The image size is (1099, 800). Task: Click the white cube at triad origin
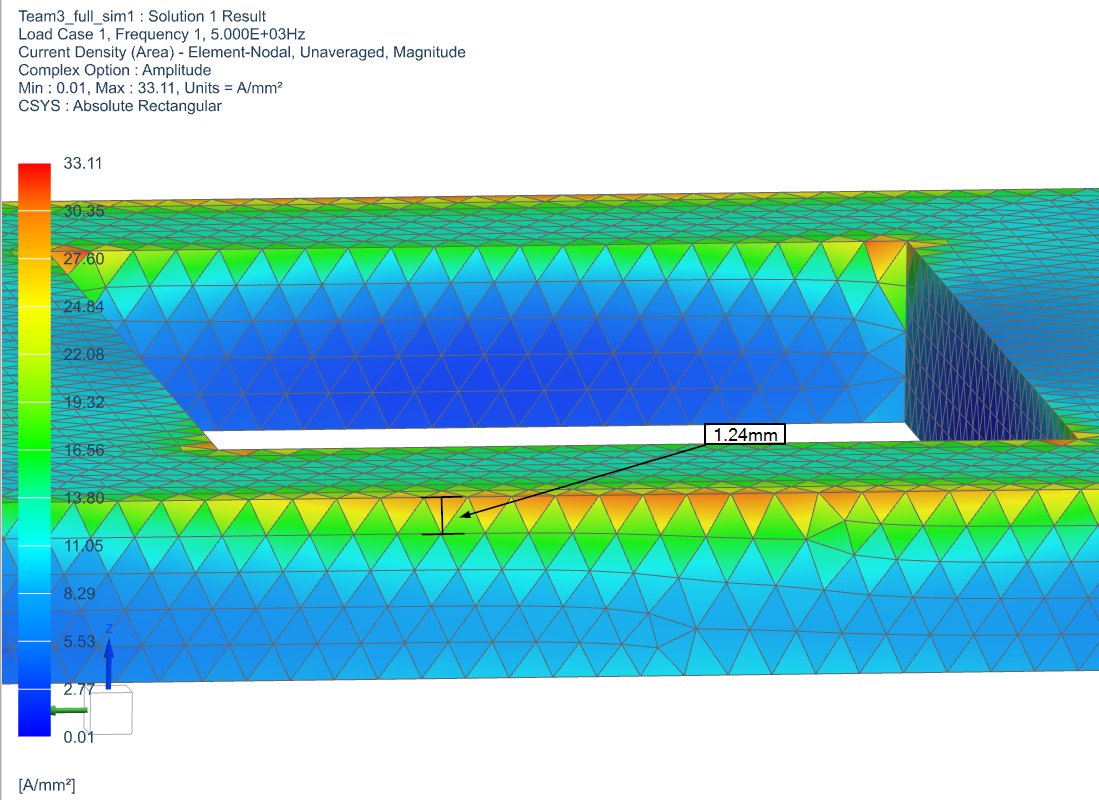pyautogui.click(x=108, y=710)
